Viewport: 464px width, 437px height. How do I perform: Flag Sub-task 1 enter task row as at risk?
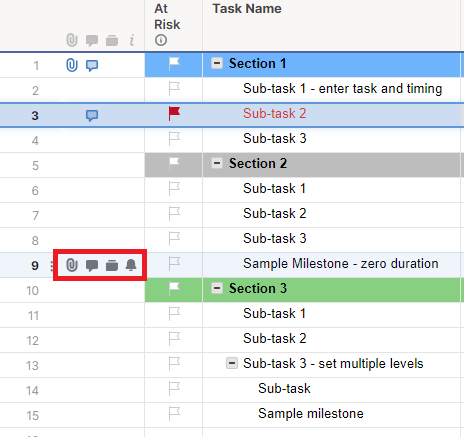tap(174, 89)
